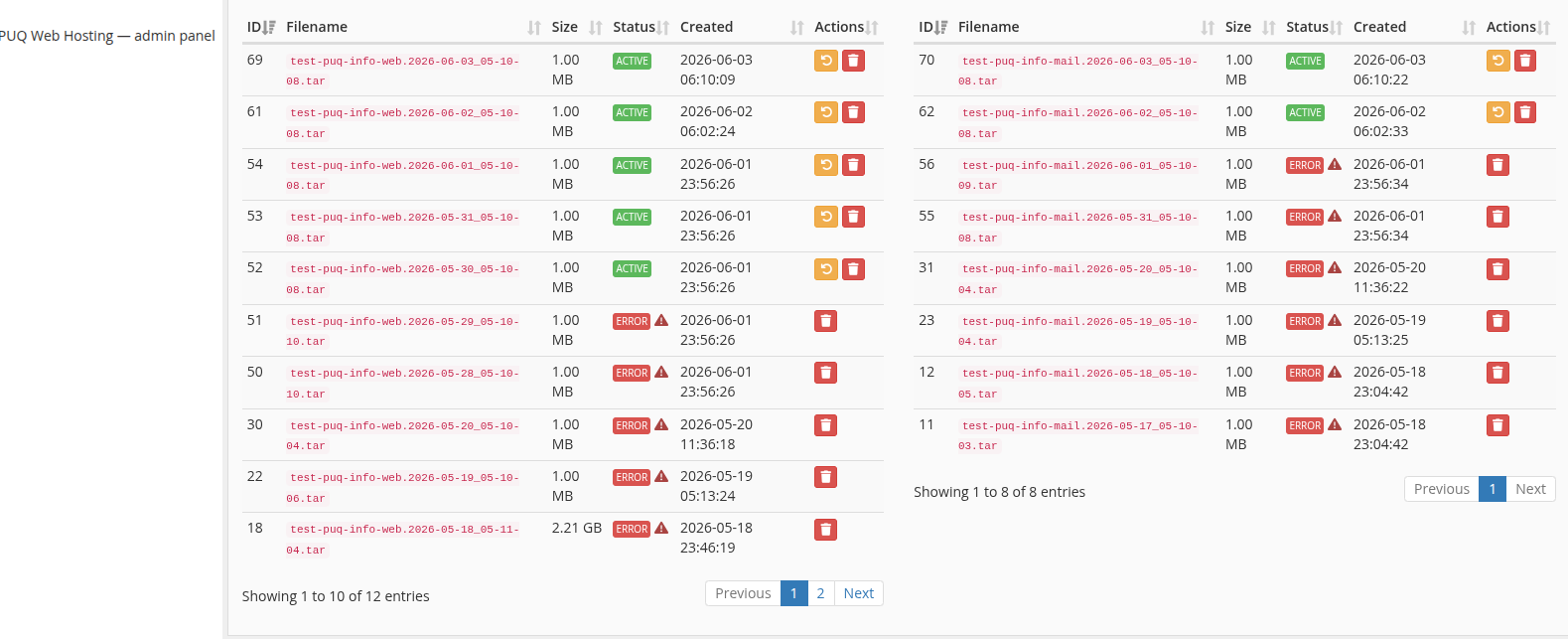Sort web backups table by Size
The height and width of the screenshot is (639, 1568).
(577, 27)
